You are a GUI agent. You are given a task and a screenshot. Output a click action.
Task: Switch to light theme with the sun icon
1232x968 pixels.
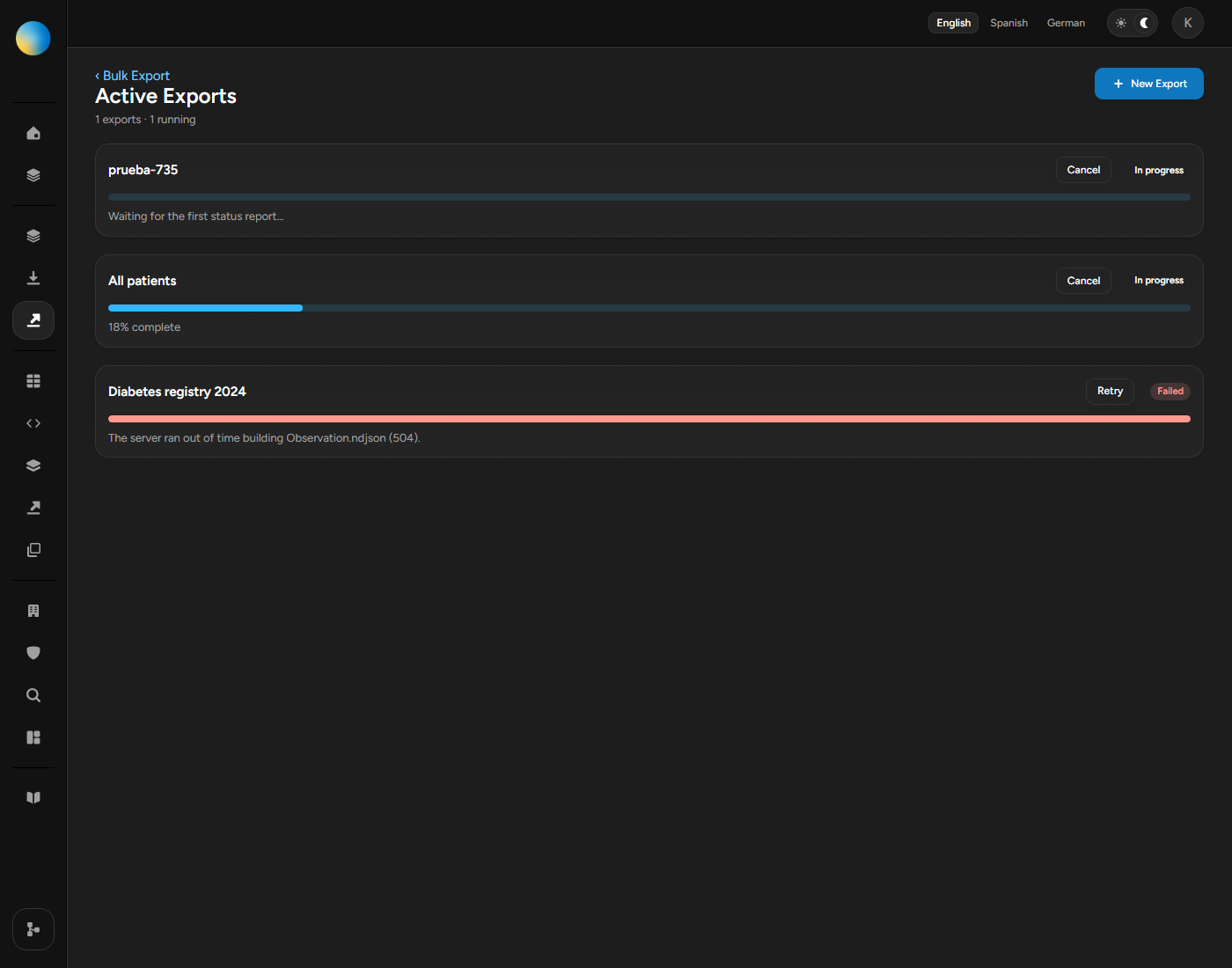[x=1121, y=23]
